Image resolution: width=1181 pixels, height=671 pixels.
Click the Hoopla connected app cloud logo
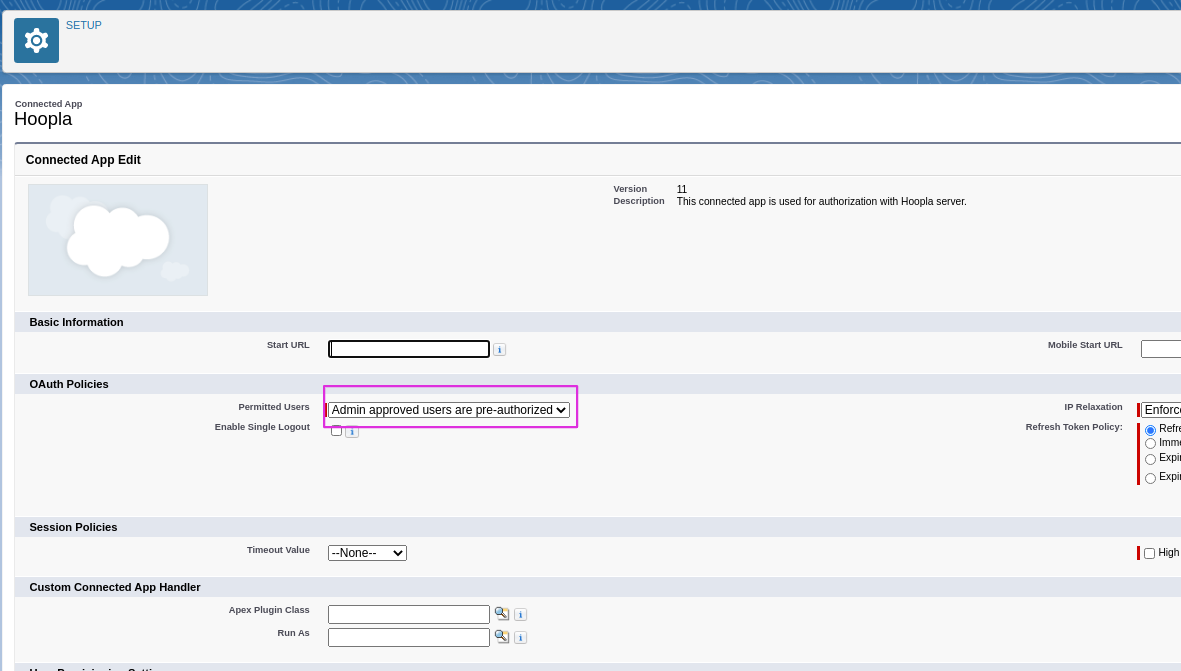click(x=118, y=239)
